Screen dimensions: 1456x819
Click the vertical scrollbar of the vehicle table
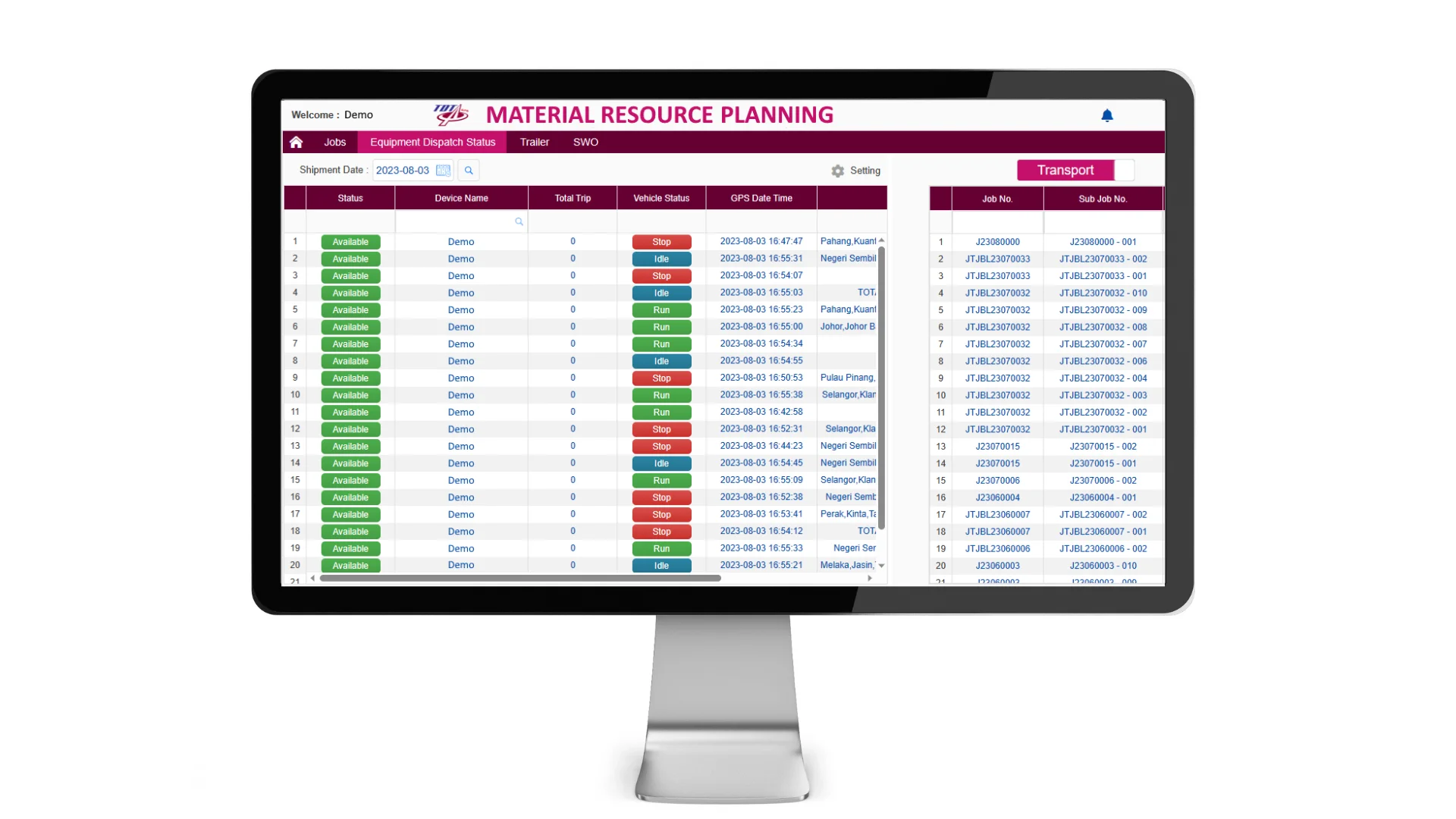(x=880, y=387)
